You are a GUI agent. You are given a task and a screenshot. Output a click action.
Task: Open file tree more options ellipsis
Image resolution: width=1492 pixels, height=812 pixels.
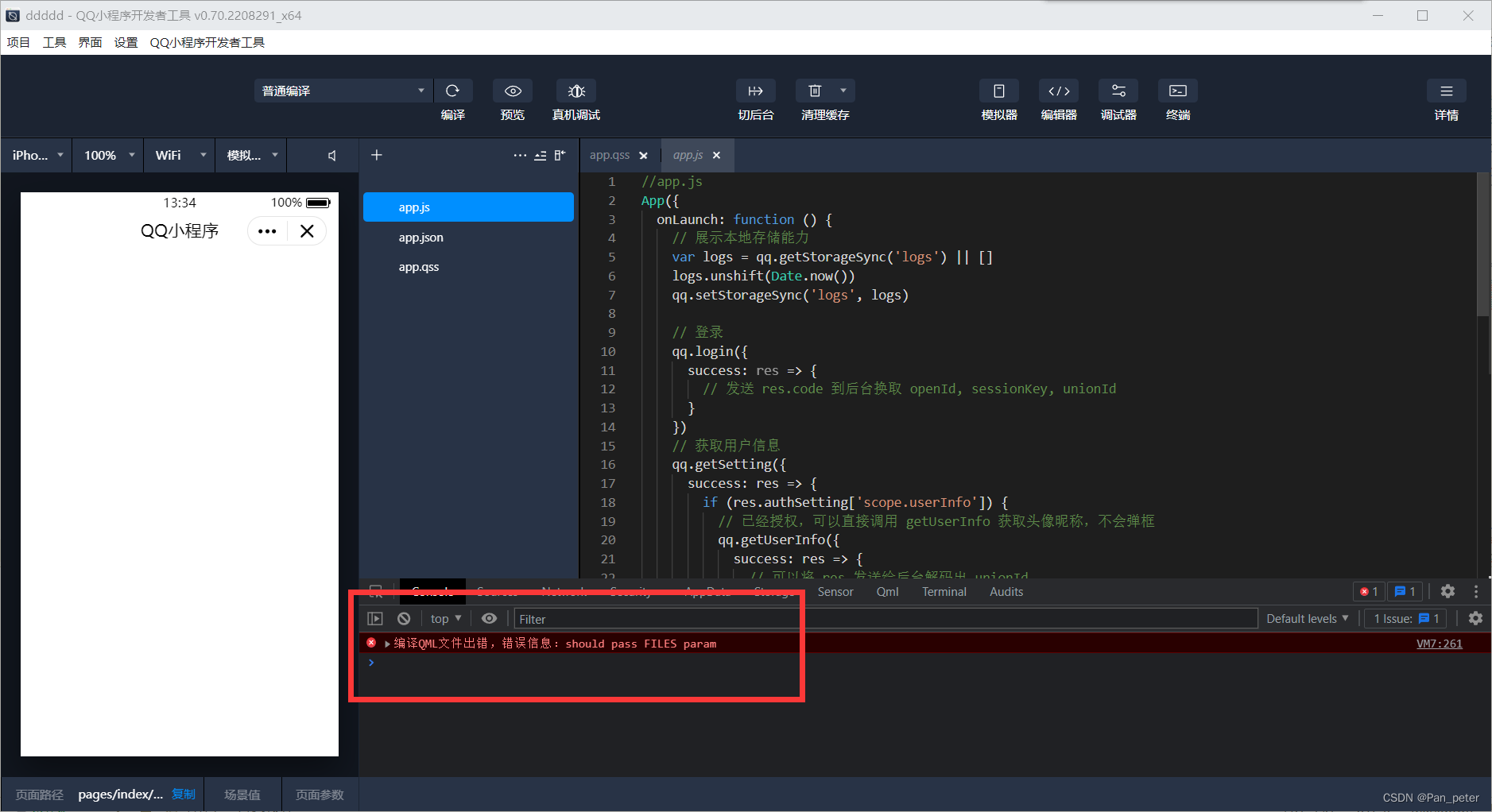click(520, 156)
